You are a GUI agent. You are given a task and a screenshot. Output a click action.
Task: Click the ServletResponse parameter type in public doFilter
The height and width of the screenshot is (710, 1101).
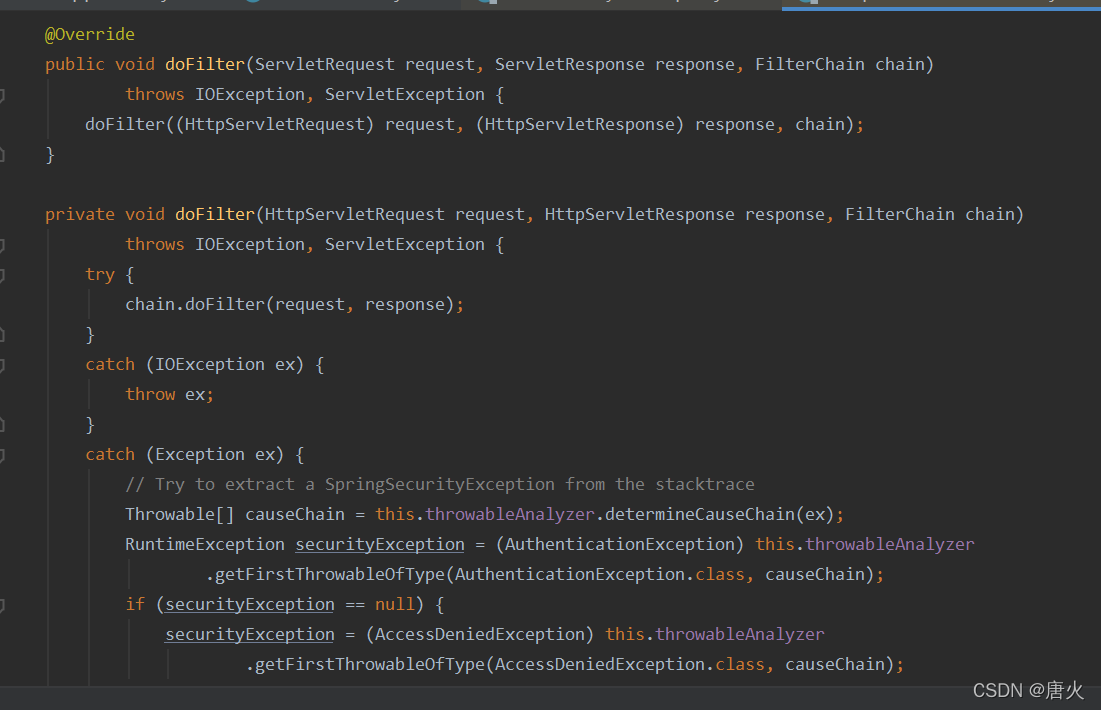click(x=569, y=65)
